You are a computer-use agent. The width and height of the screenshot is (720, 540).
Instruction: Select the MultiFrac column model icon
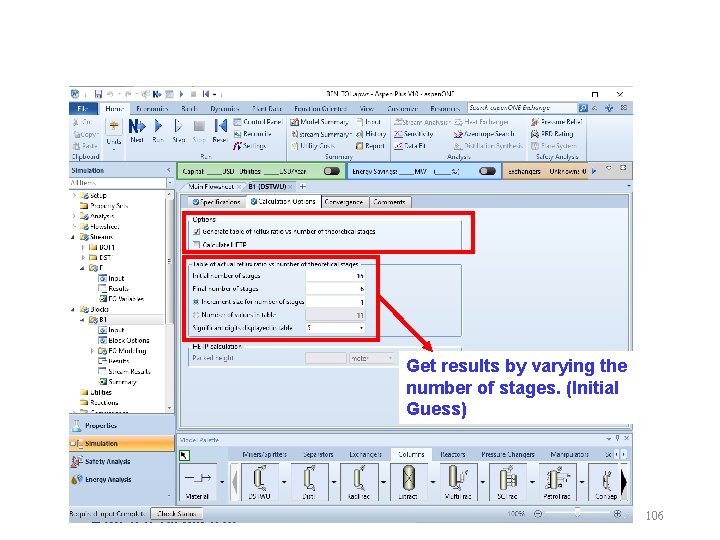[458, 482]
